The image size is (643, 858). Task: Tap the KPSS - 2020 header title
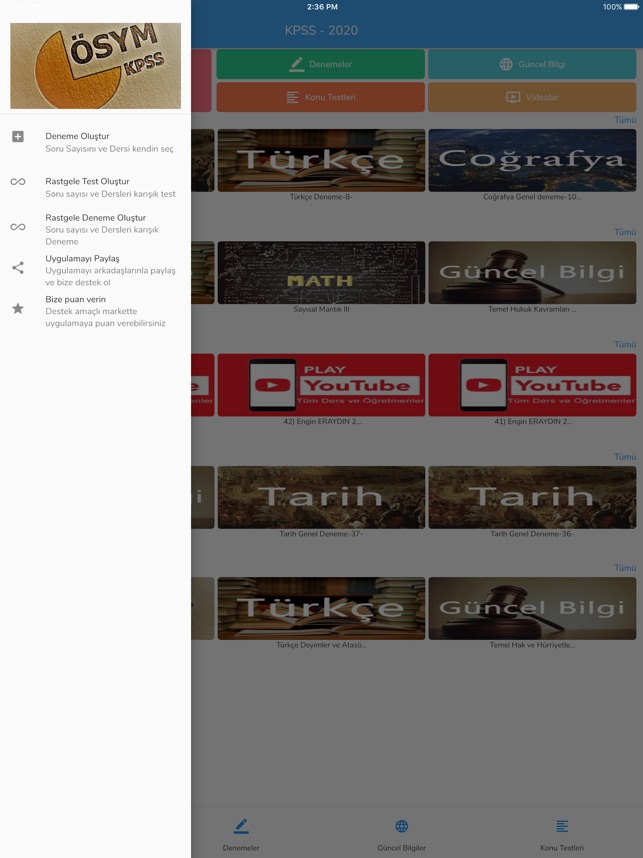point(321,30)
